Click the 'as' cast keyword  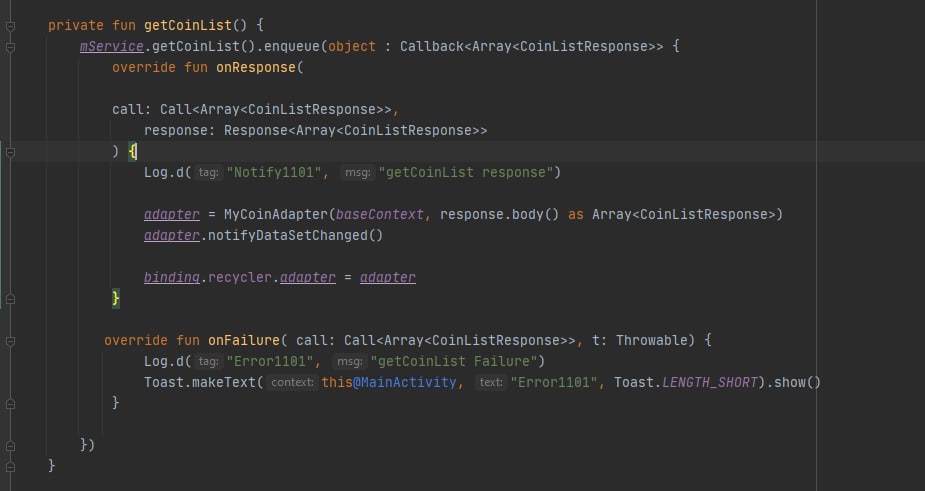point(575,214)
